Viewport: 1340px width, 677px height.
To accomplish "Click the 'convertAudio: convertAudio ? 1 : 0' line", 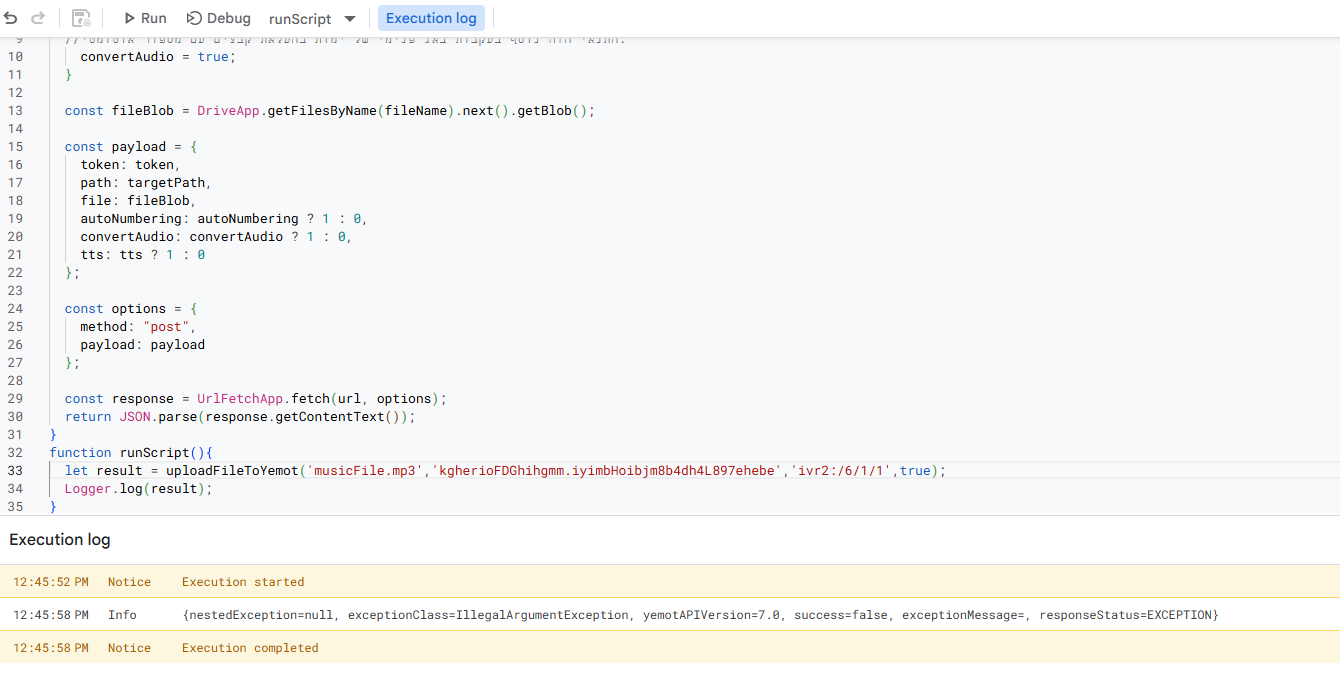I will [217, 237].
